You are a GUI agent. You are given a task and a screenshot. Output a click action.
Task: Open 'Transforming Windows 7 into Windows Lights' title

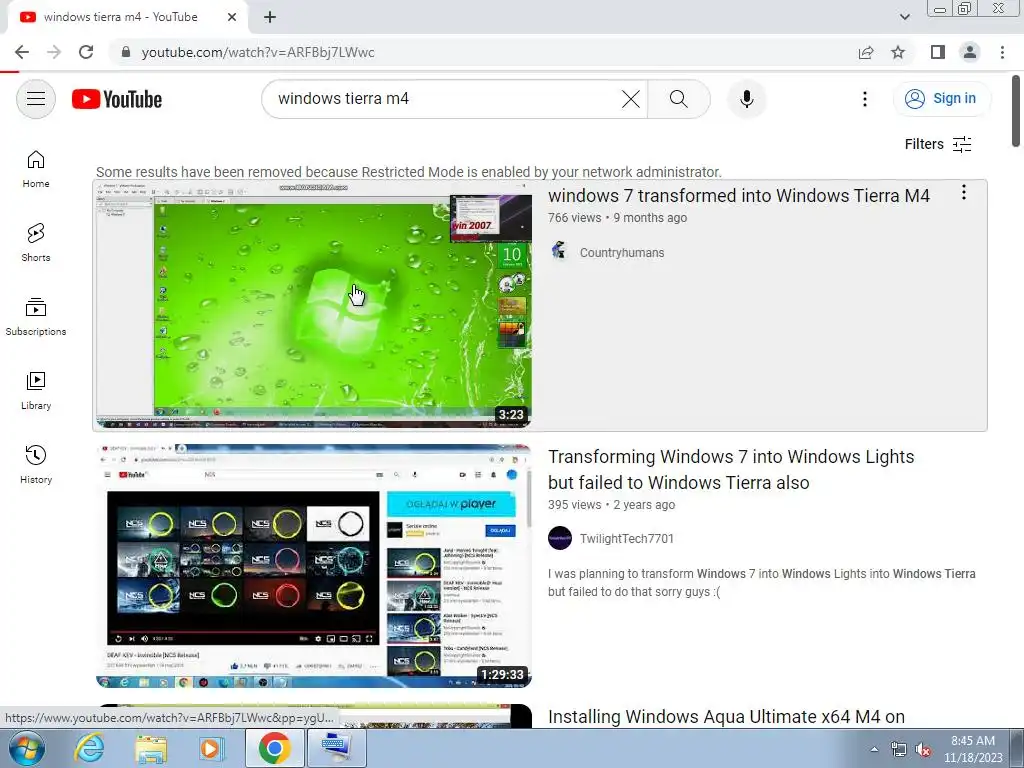coord(731,470)
